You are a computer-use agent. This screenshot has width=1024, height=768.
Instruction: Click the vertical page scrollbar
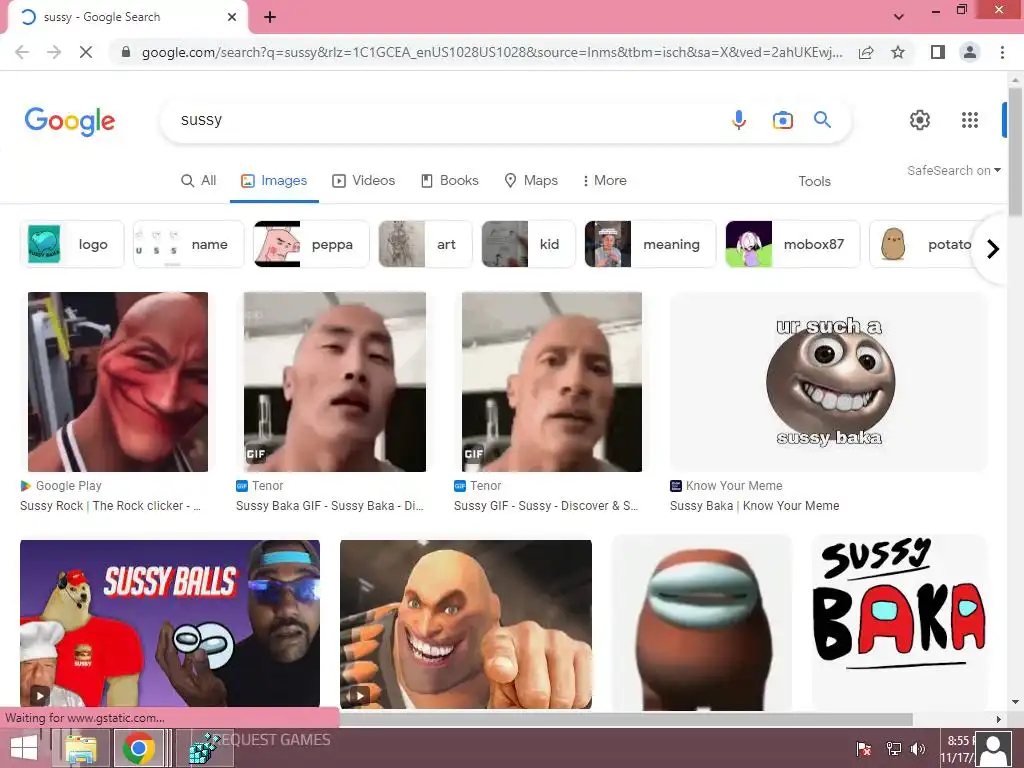pos(1015,150)
